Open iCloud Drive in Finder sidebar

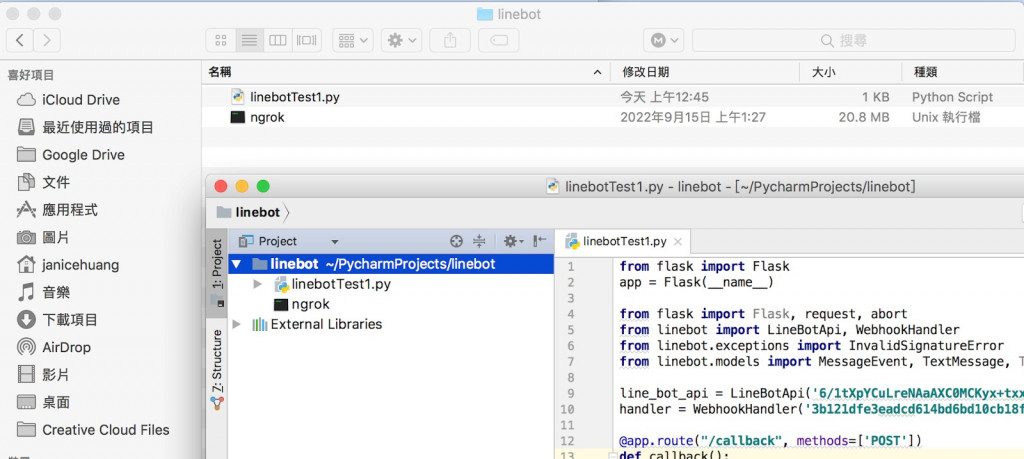68,100
